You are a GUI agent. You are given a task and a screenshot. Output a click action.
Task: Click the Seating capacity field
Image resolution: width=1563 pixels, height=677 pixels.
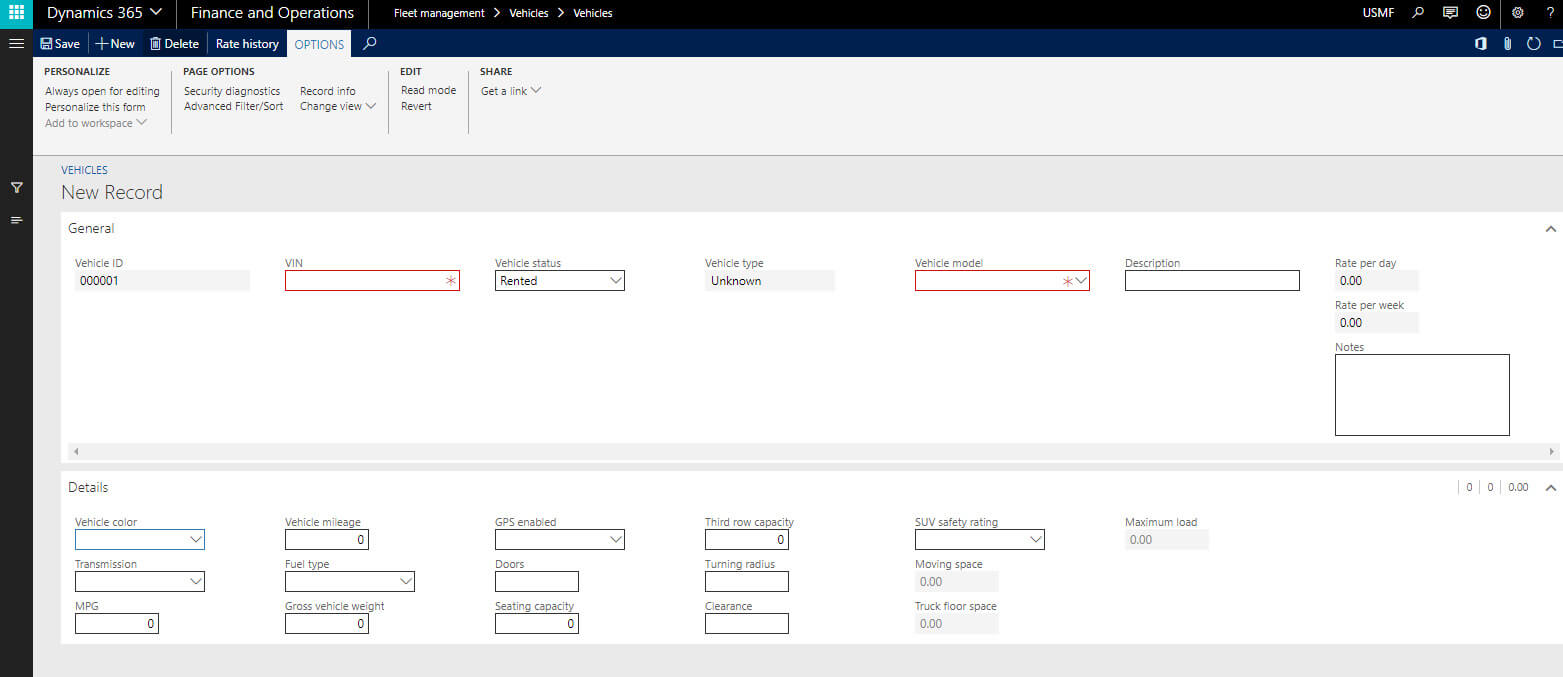[537, 624]
